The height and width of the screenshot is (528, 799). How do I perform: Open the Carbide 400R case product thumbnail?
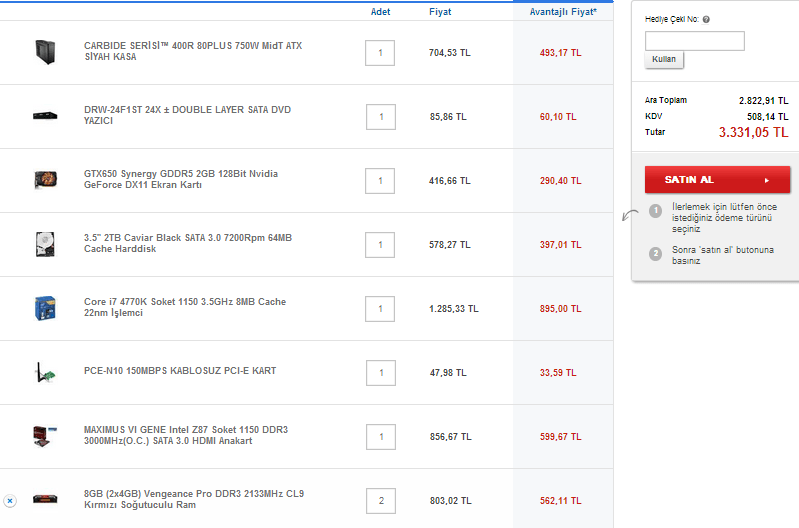click(45, 52)
